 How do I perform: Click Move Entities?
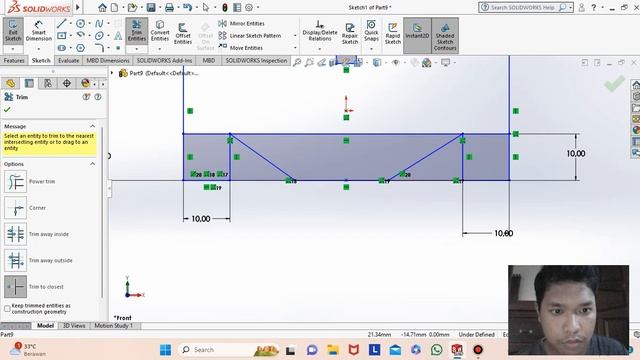point(241,48)
